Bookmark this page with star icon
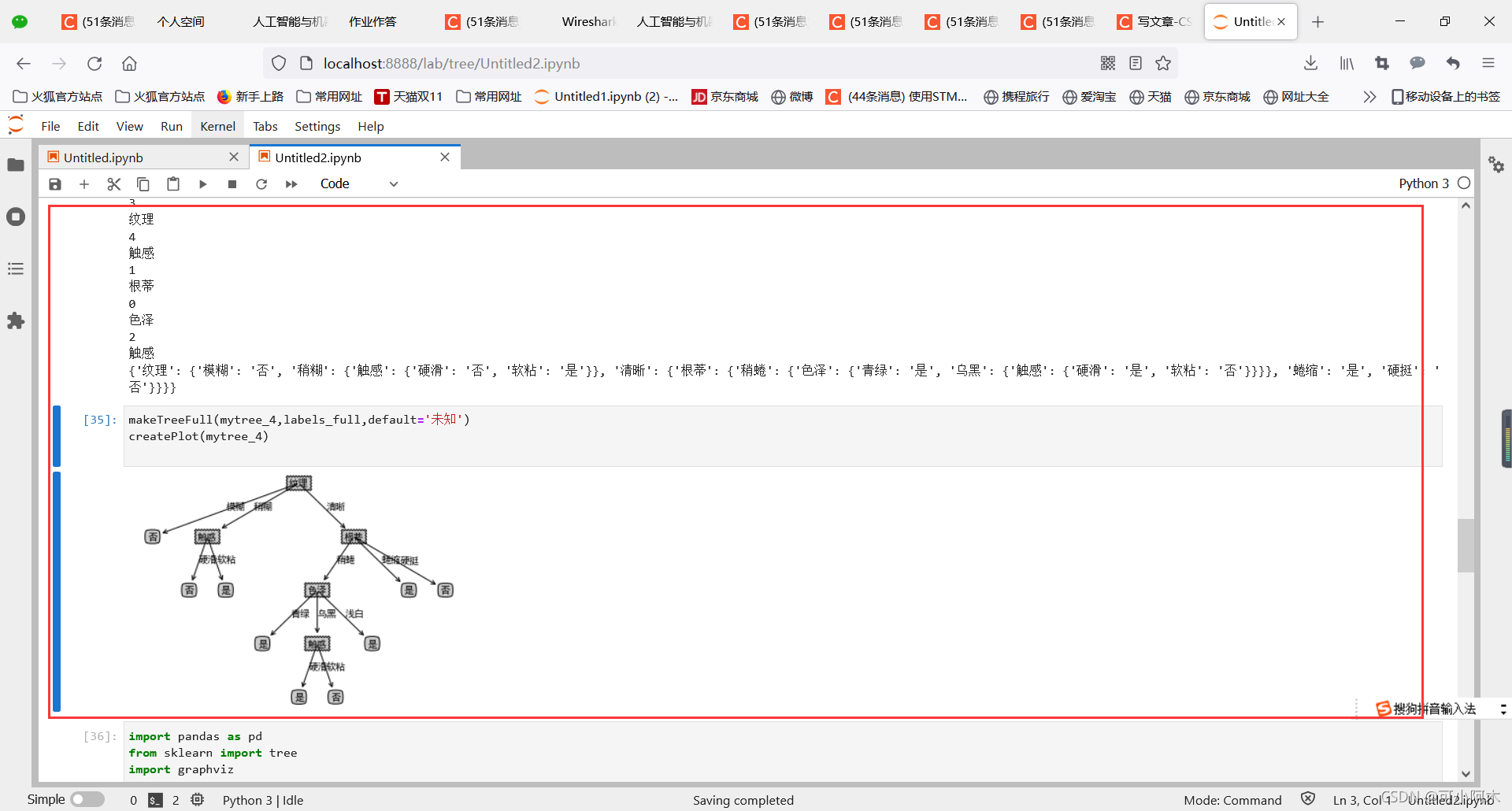1512x811 pixels. [1163, 63]
